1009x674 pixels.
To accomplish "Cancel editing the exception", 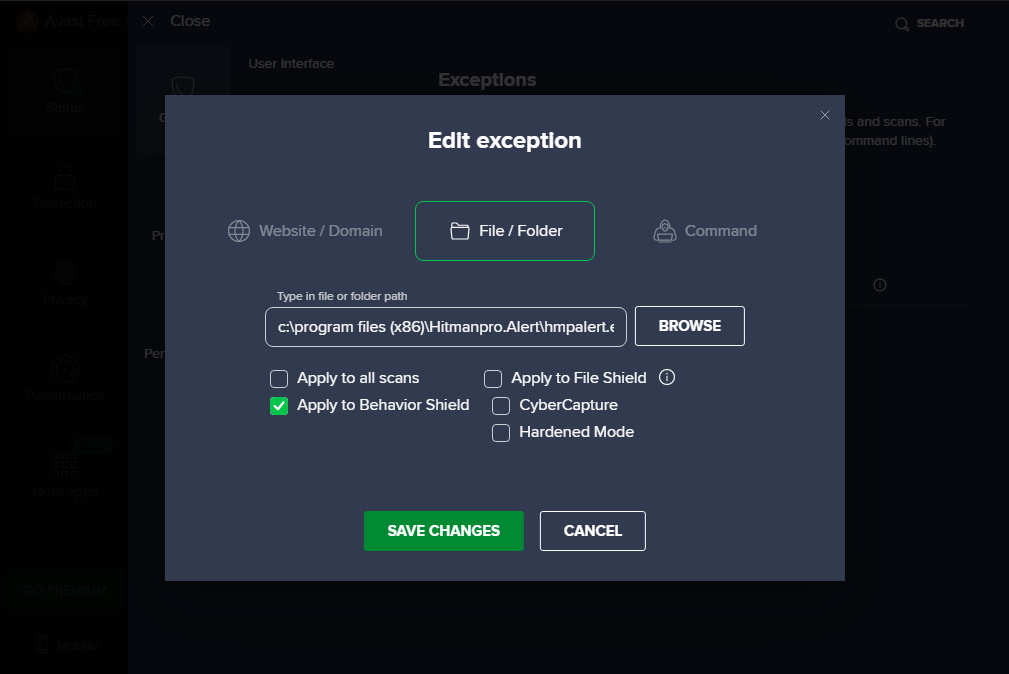I will (x=593, y=531).
